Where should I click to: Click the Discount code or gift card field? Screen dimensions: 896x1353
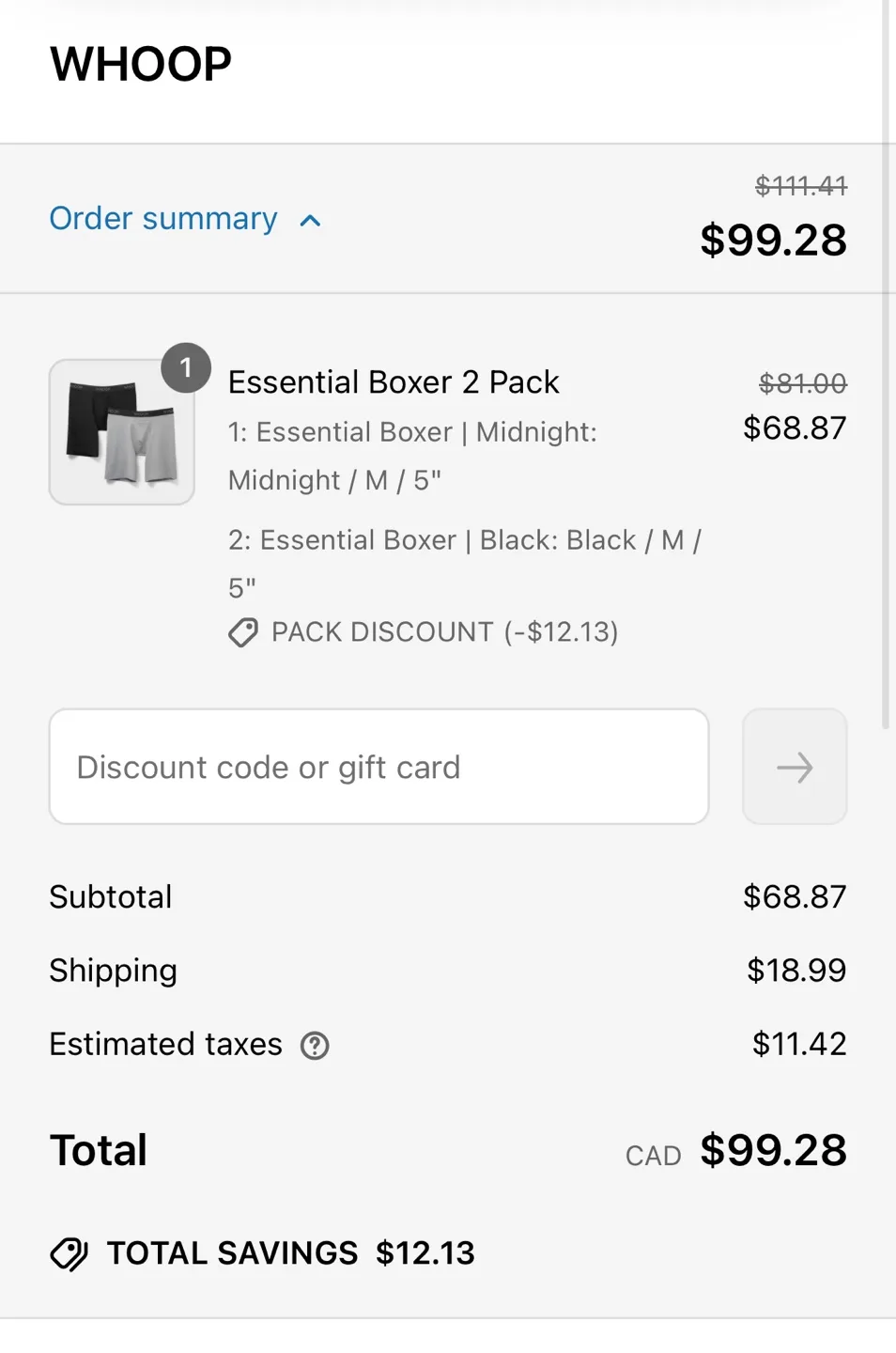point(378,767)
